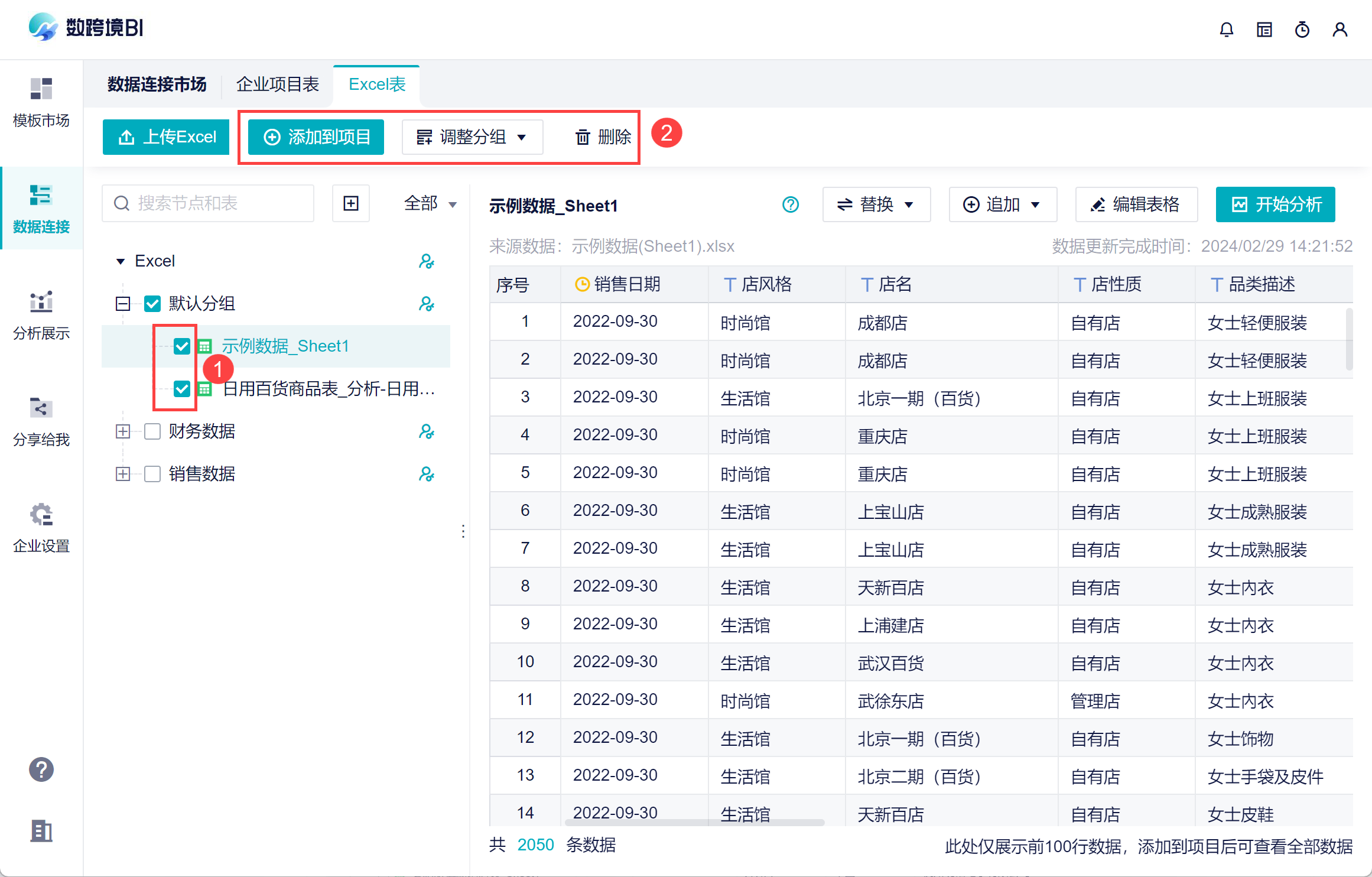This screenshot has width=1372, height=877.
Task: Click the notification bell icon
Action: click(1226, 30)
